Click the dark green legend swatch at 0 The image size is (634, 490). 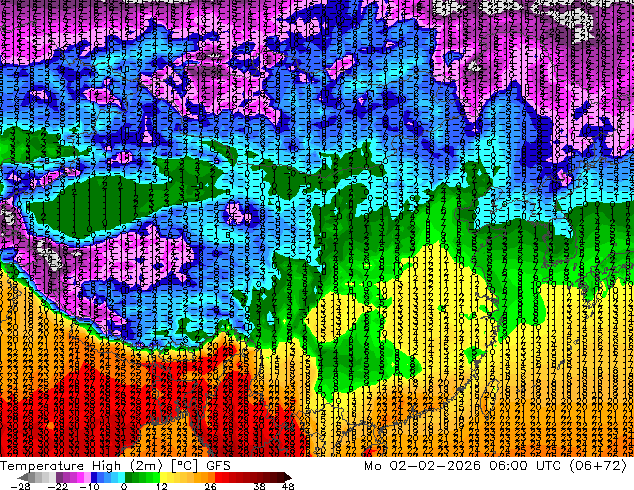129,477
